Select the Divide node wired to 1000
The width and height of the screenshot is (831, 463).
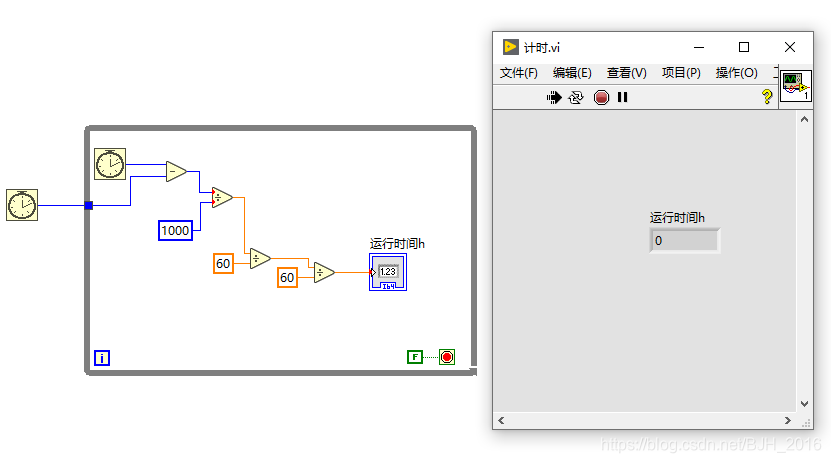click(221, 198)
